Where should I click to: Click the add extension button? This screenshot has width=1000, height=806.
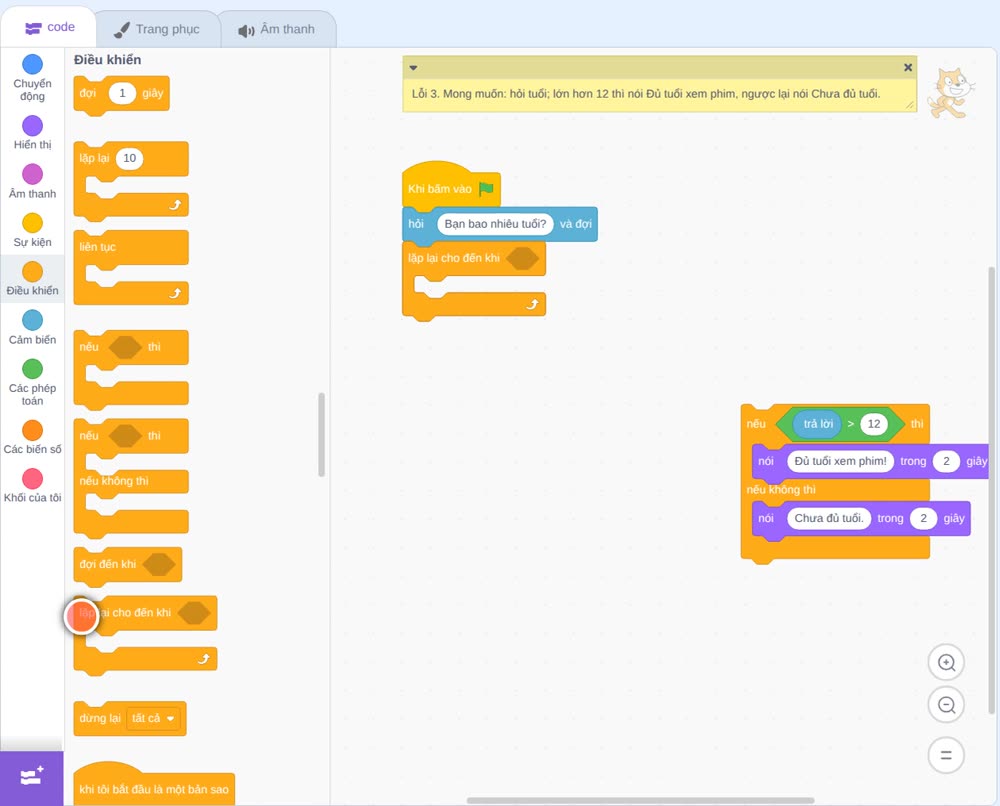point(32,778)
